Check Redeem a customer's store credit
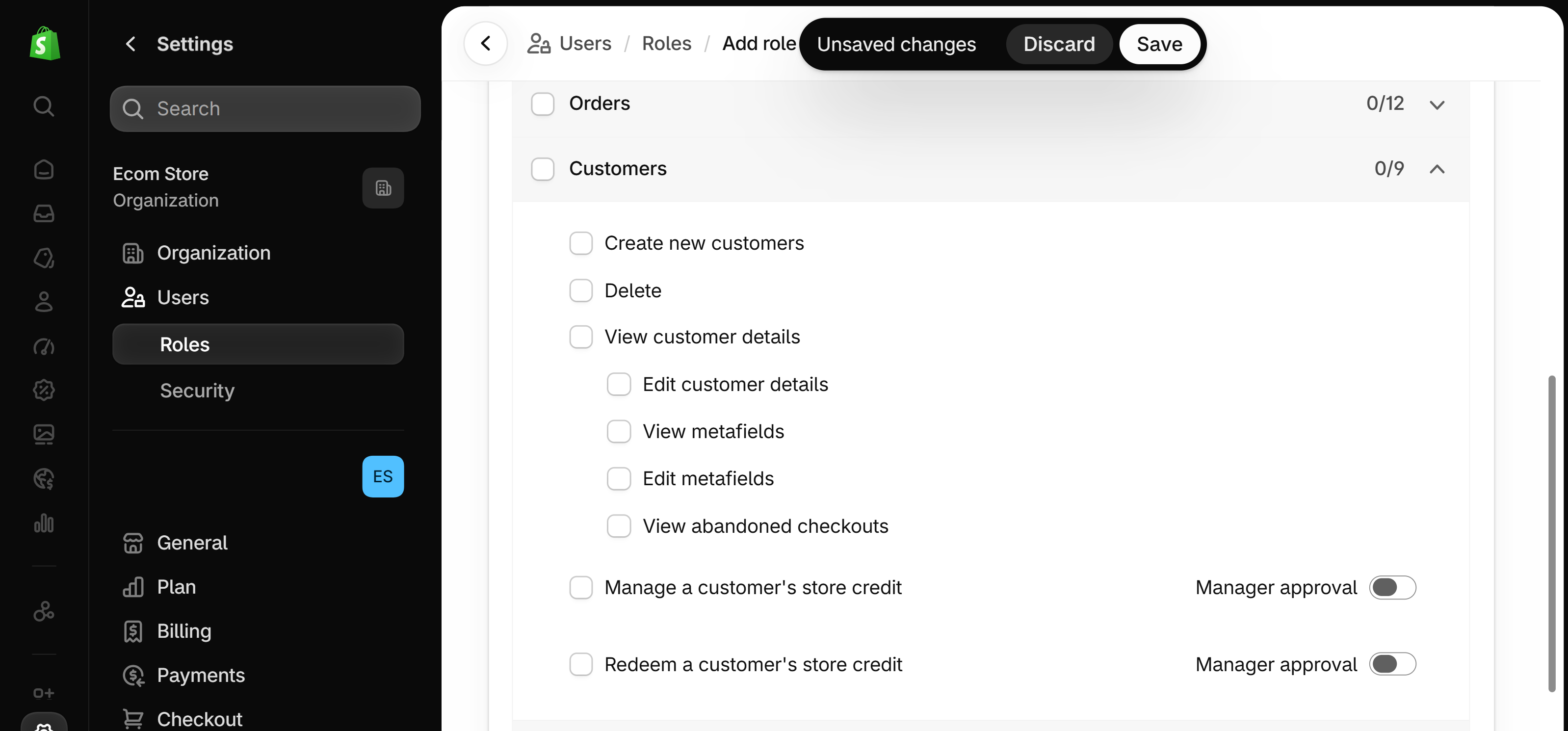The width and height of the screenshot is (1568, 731). pos(581,665)
